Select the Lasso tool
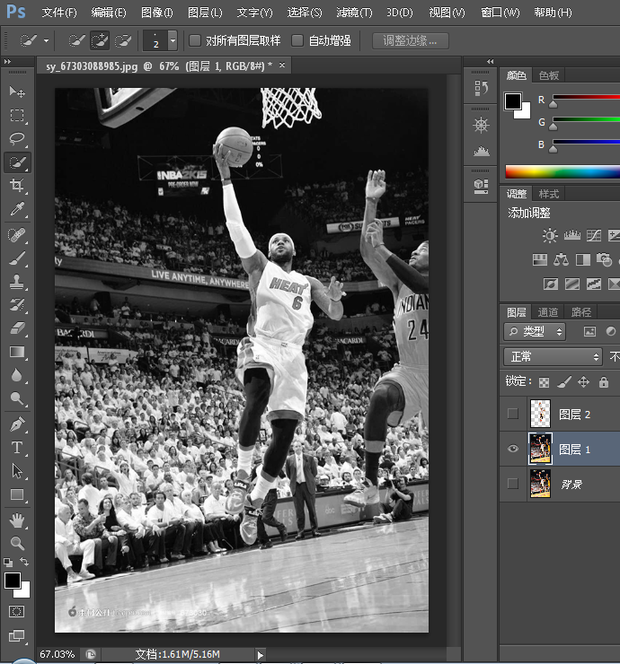This screenshot has height=664, width=620. coord(17,138)
